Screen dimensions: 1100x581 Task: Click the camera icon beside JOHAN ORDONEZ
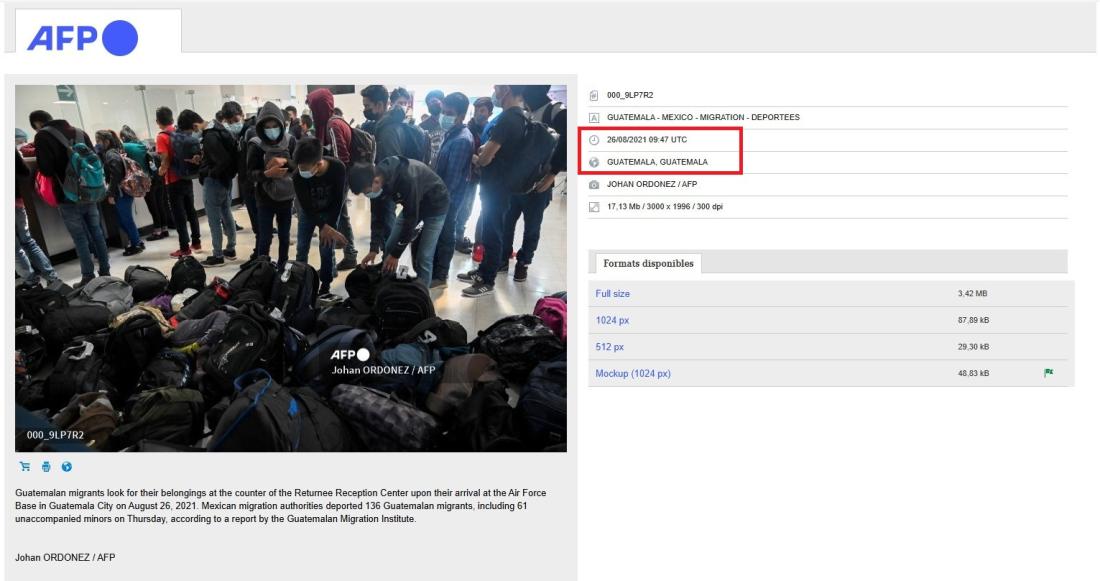pos(594,185)
